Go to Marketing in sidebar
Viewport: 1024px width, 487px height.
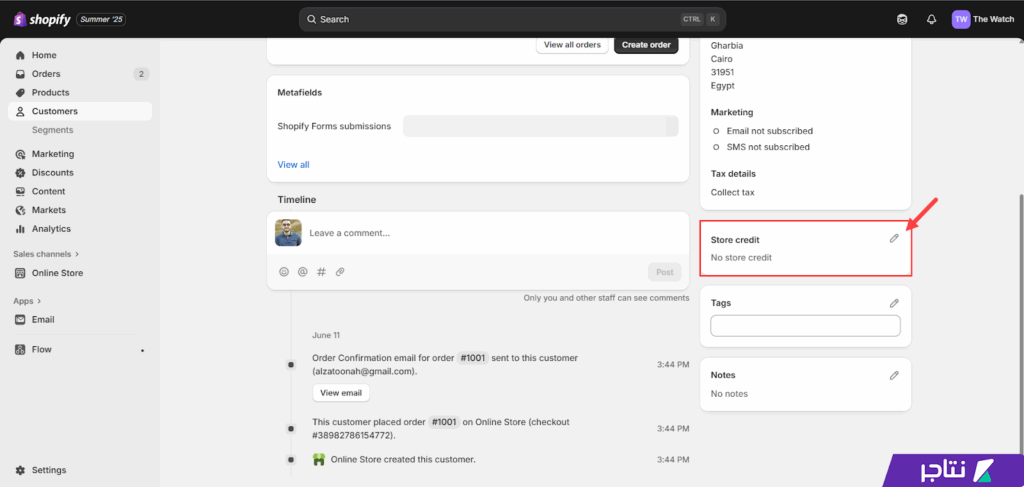pyautogui.click(x=53, y=154)
